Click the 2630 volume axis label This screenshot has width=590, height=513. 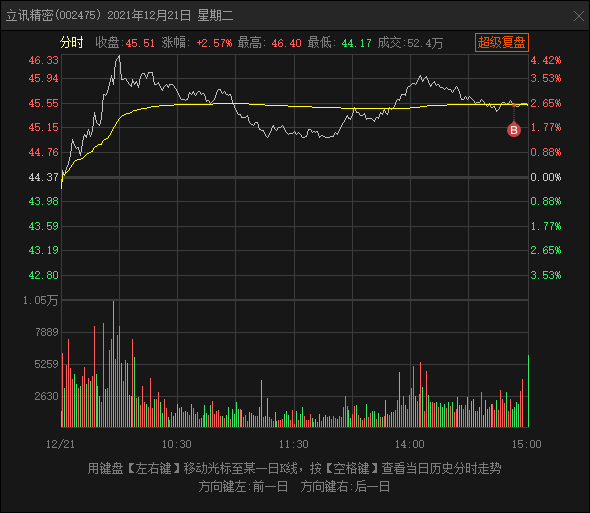click(47, 396)
